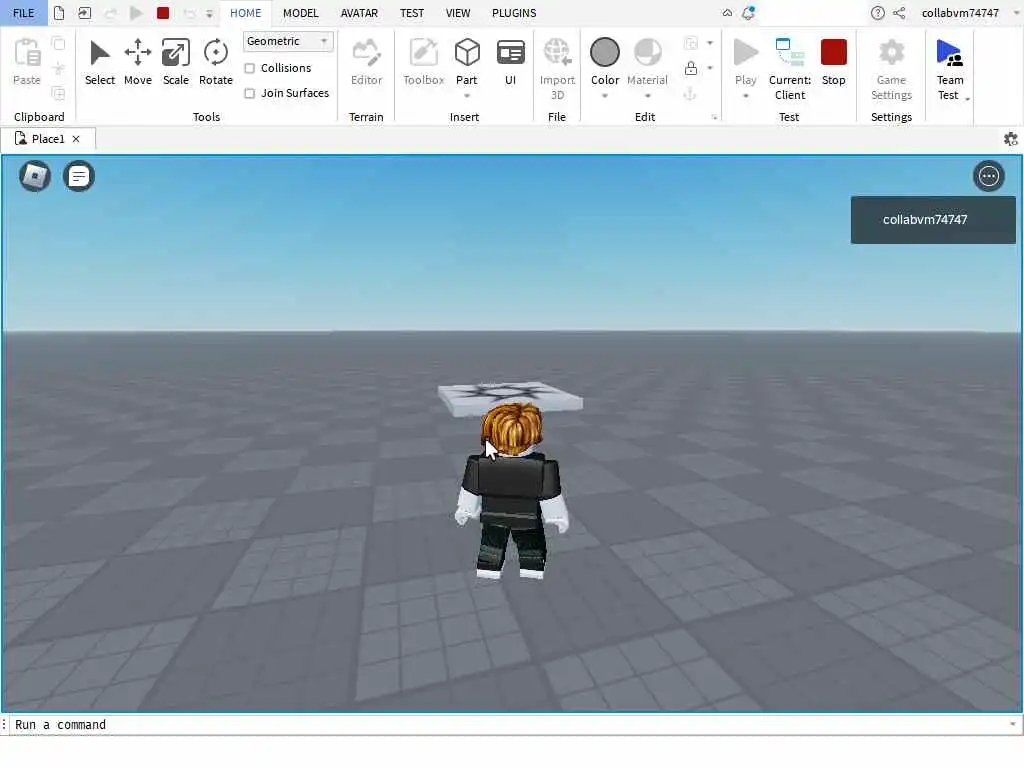
Task: Open the viewport more options ellipsis
Action: 988,176
